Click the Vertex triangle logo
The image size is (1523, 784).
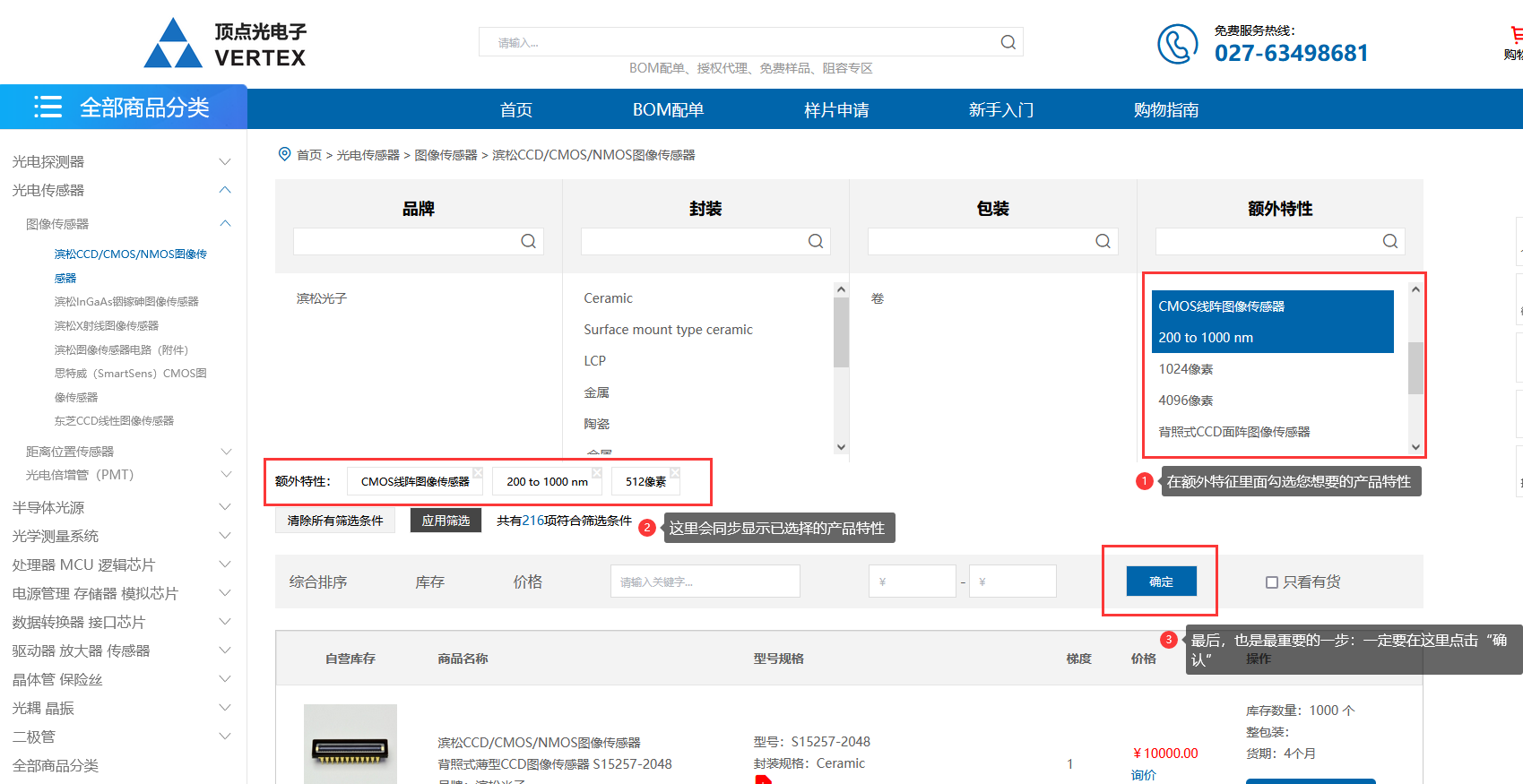[173, 44]
